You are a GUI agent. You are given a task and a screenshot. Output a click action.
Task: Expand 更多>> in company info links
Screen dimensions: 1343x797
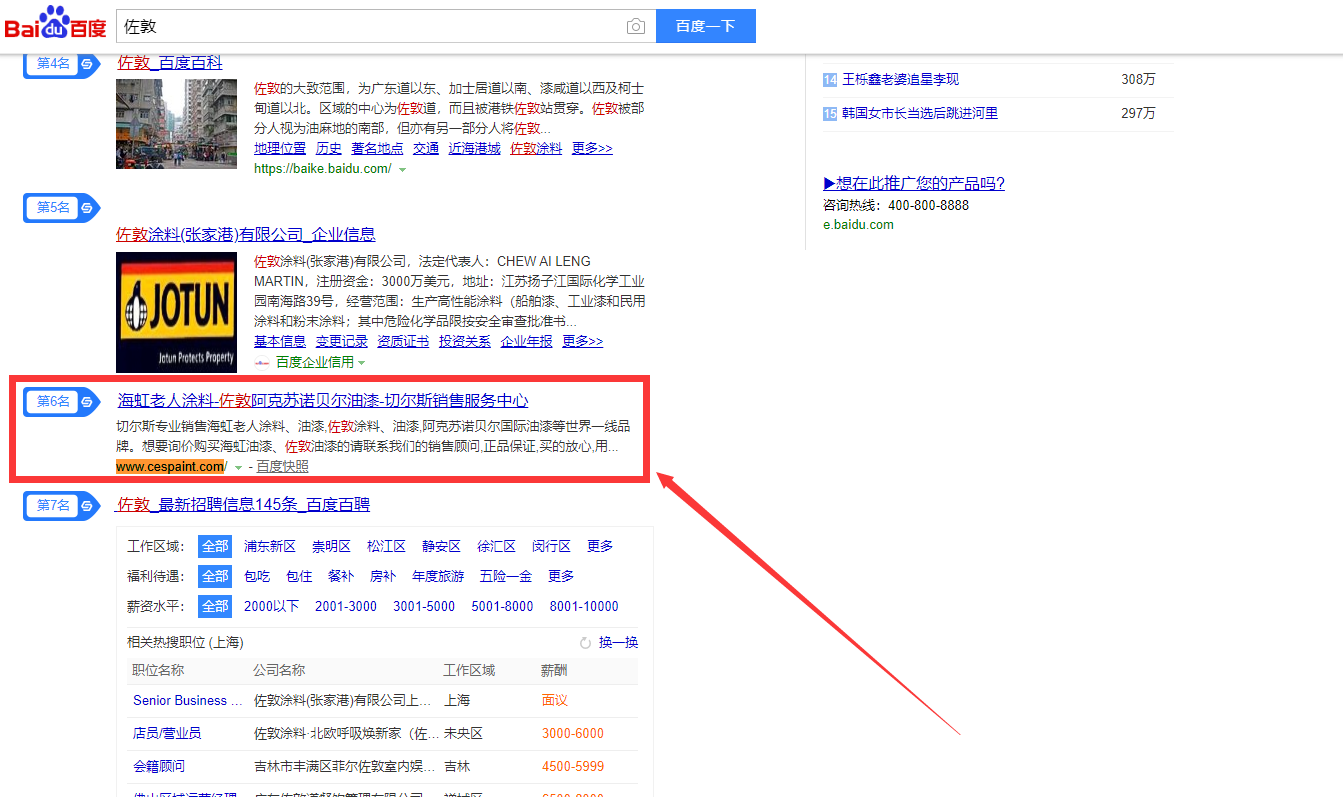[x=582, y=341]
